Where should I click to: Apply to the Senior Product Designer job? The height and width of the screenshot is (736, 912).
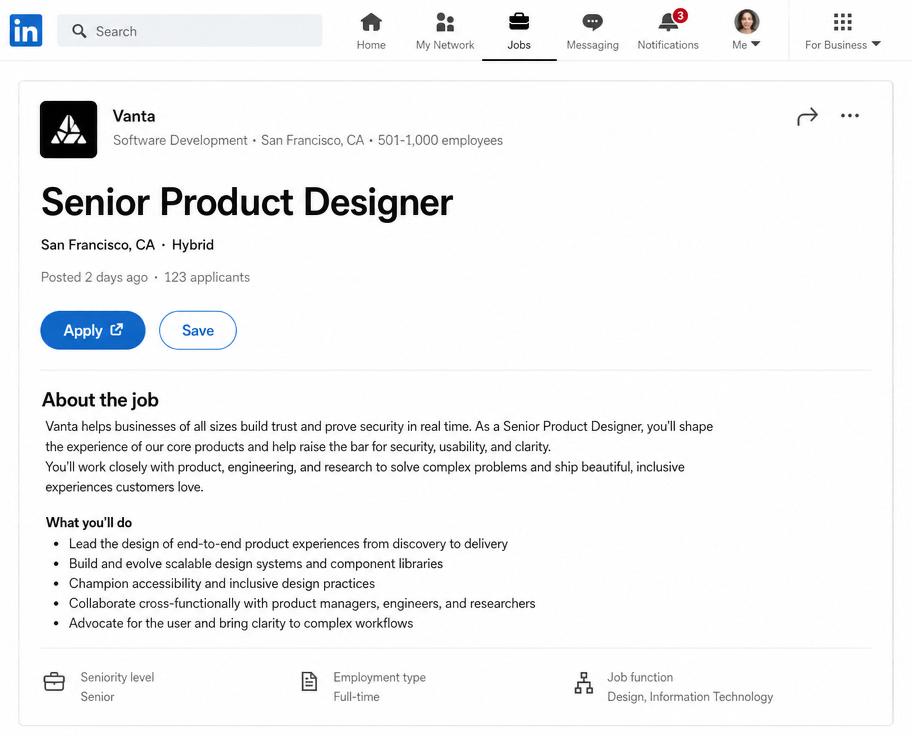pyautogui.click(x=92, y=330)
